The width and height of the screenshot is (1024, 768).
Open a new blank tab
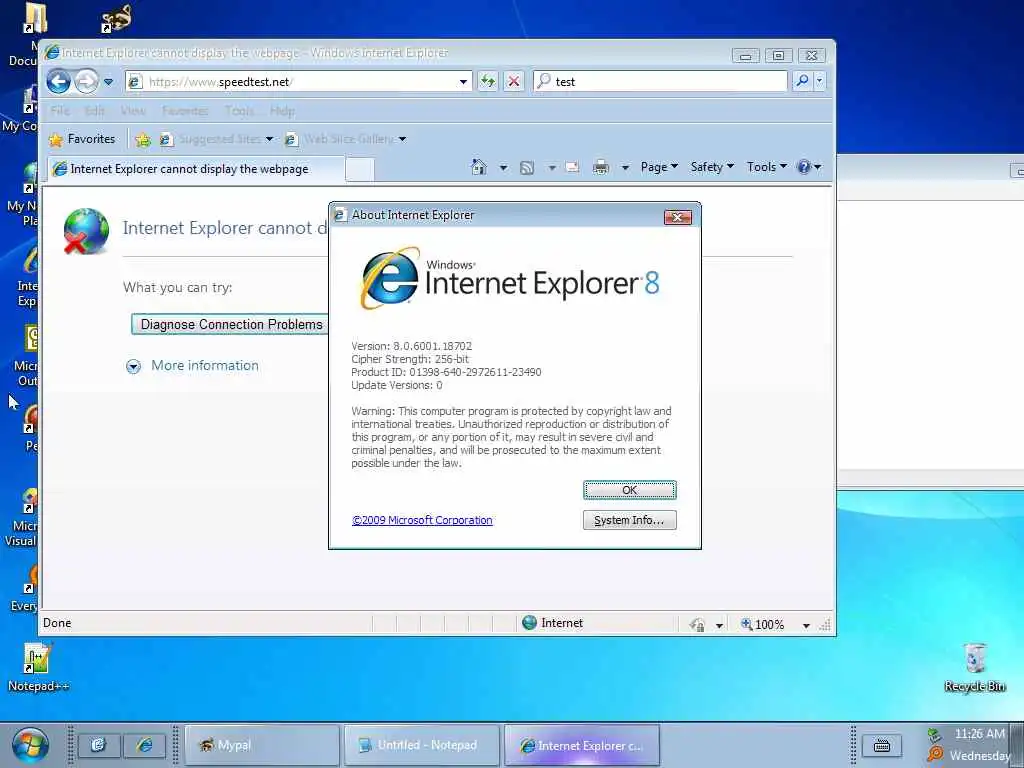tap(360, 169)
